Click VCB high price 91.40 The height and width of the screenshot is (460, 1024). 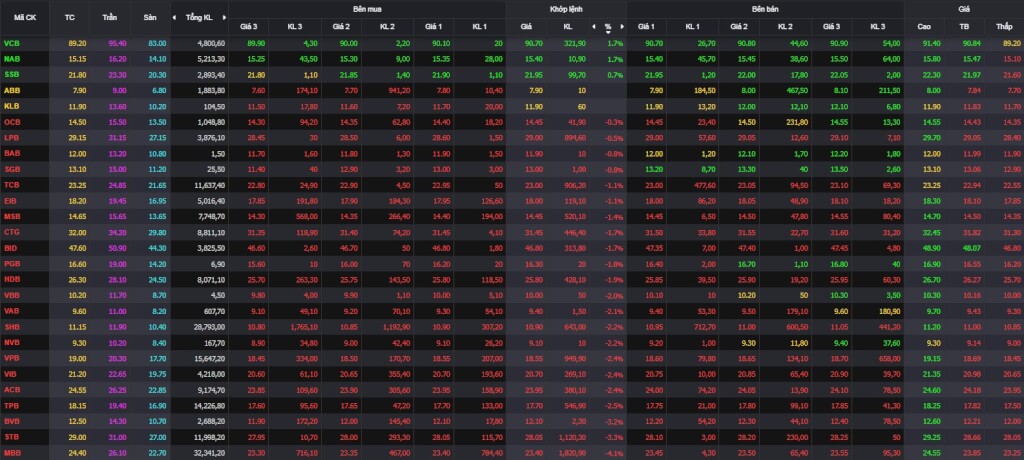click(931, 43)
